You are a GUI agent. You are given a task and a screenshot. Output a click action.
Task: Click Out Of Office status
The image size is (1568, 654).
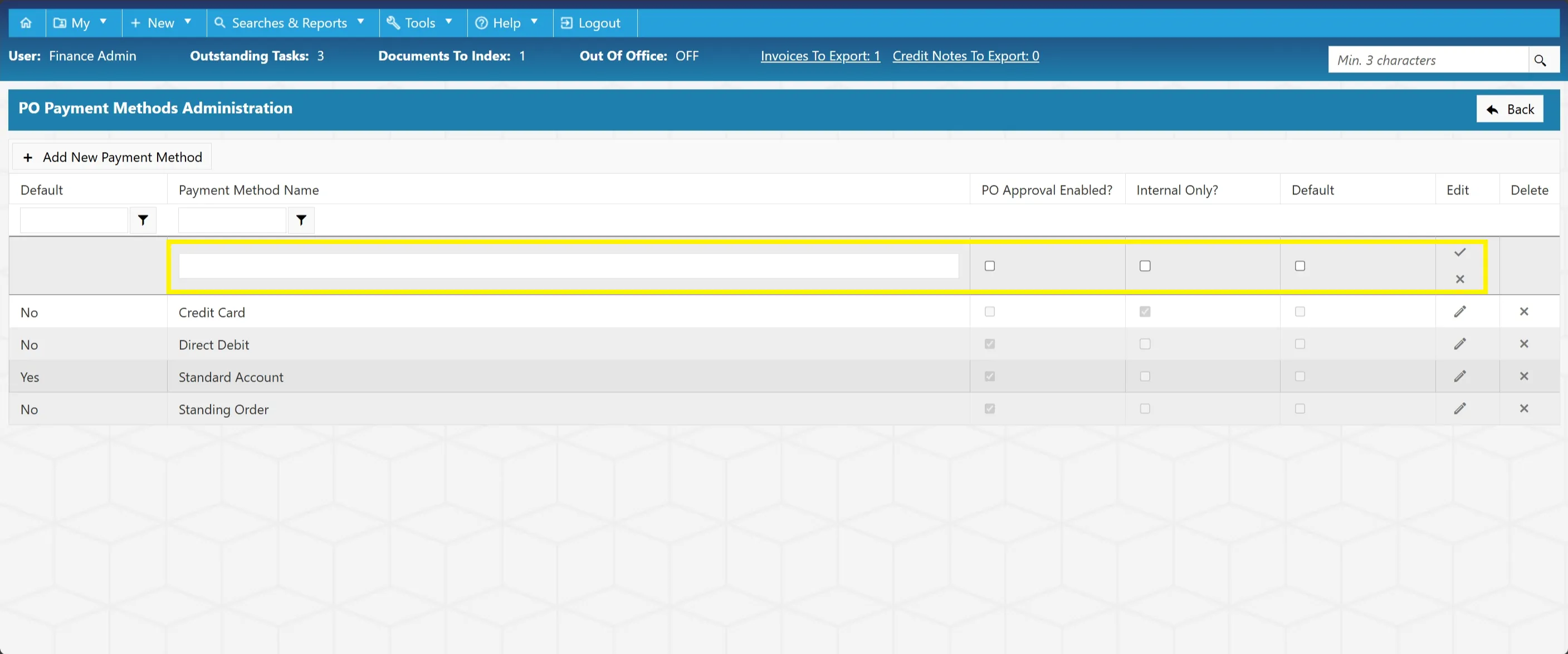pos(687,56)
